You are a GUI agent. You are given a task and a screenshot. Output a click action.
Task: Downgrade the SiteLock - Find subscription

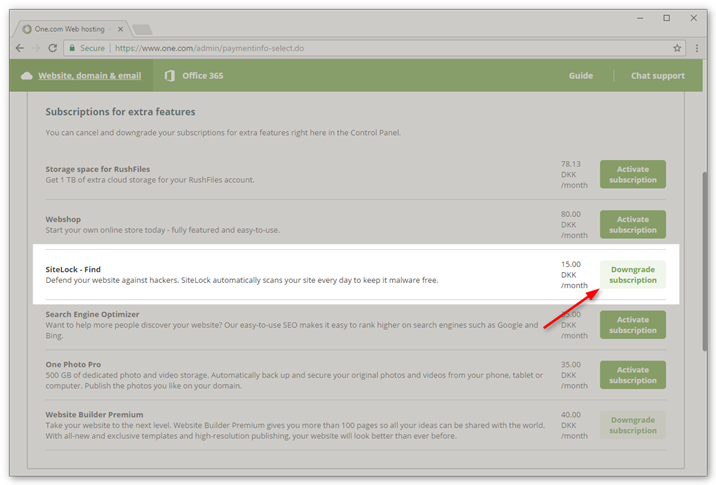[x=632, y=275]
